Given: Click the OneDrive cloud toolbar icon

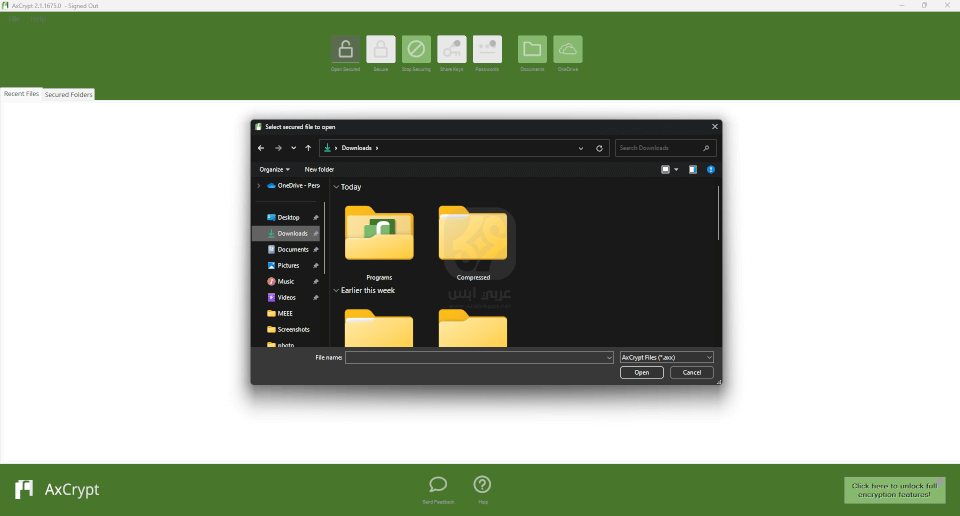Looking at the screenshot, I should [568, 50].
